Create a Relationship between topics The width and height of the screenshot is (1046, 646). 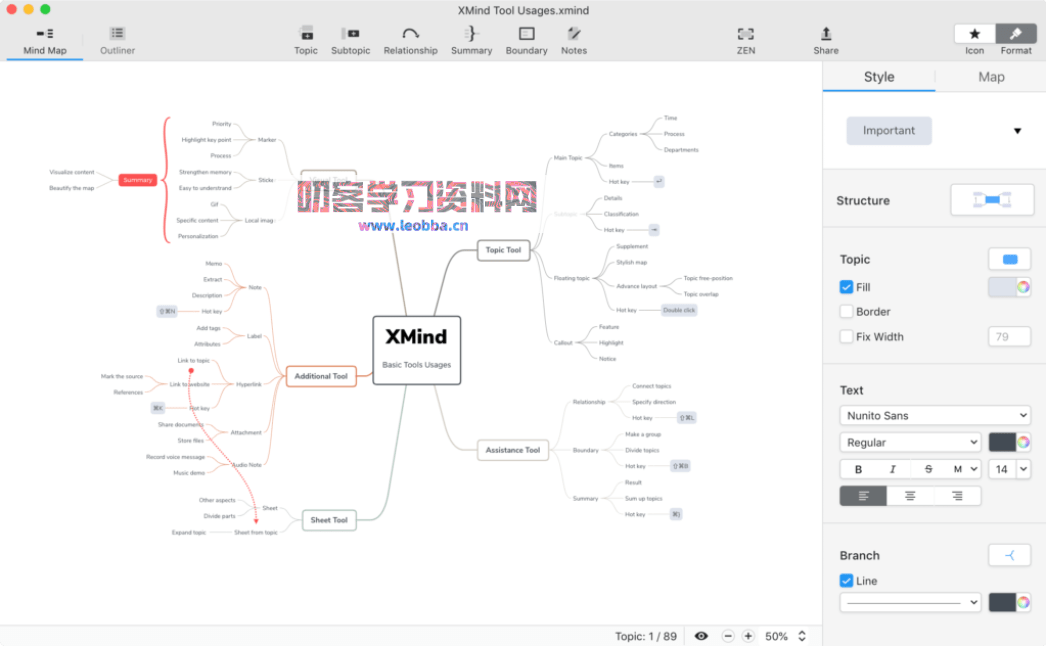click(x=410, y=37)
